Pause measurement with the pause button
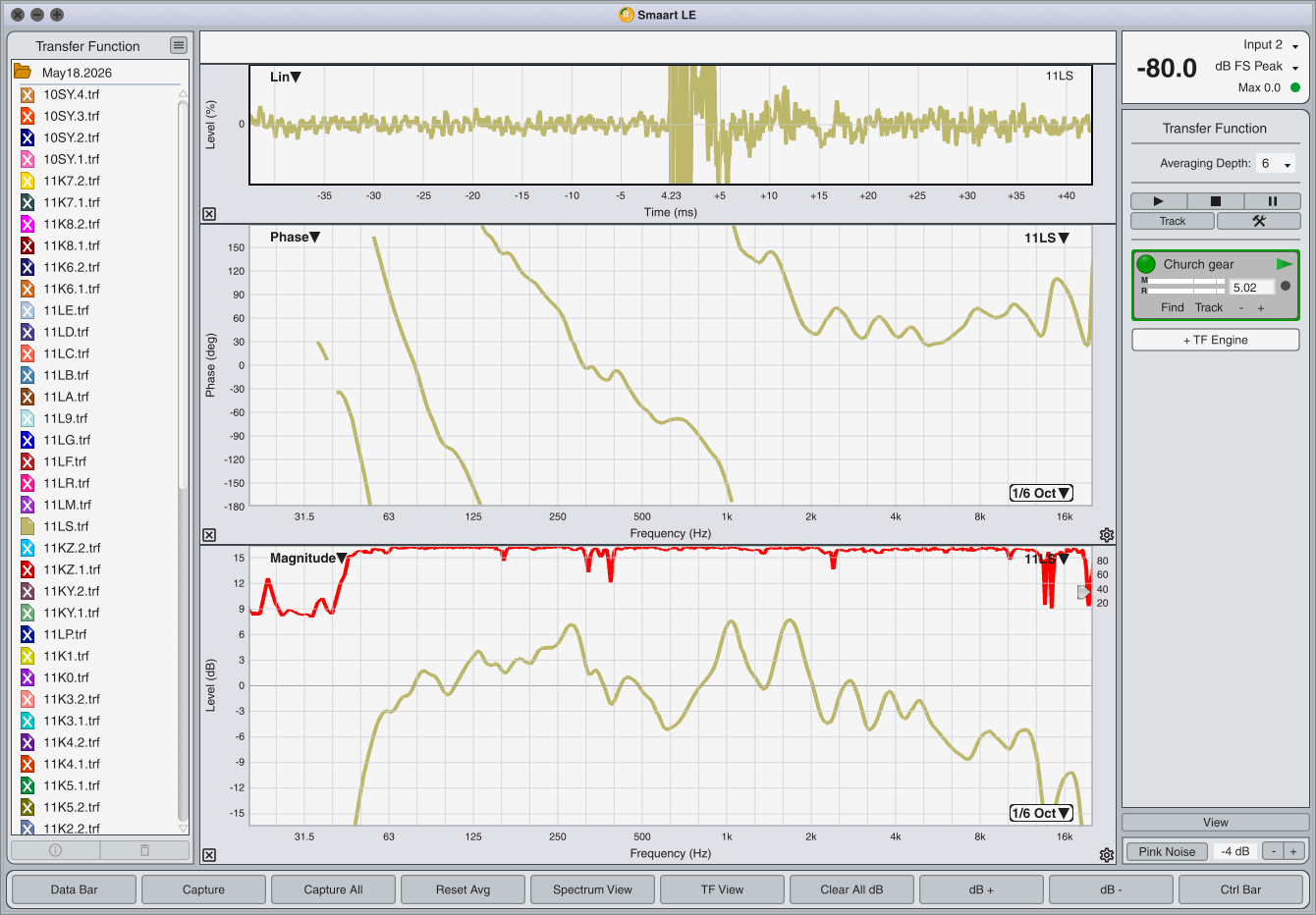 [x=1272, y=201]
